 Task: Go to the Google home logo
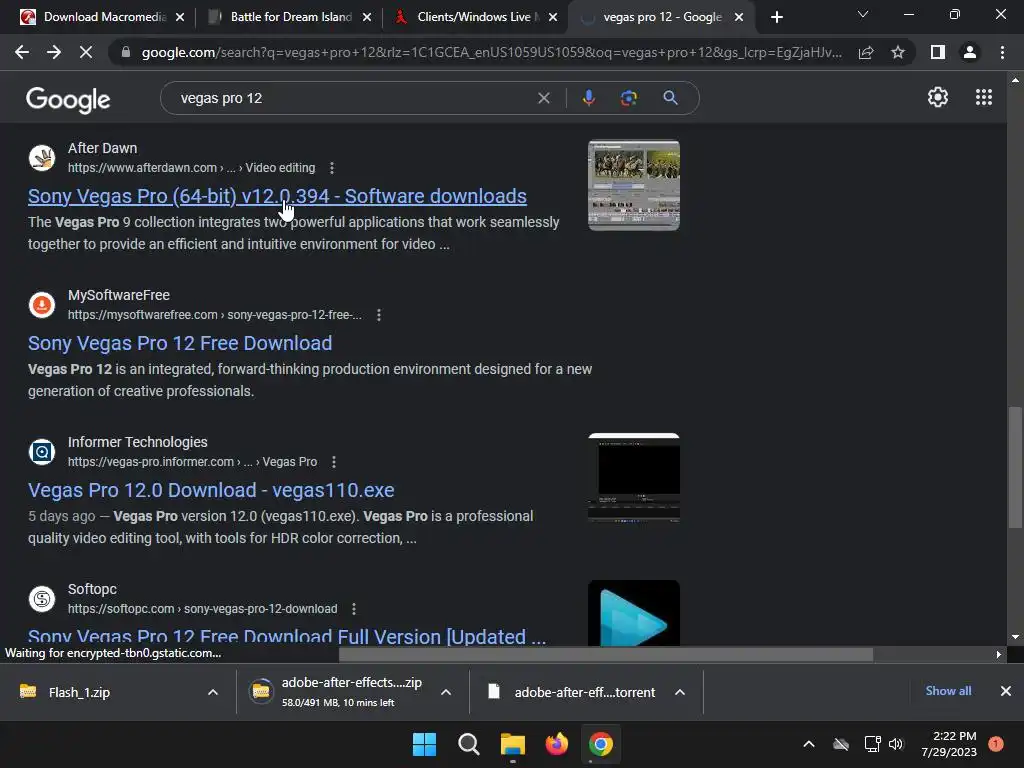[x=68, y=99]
